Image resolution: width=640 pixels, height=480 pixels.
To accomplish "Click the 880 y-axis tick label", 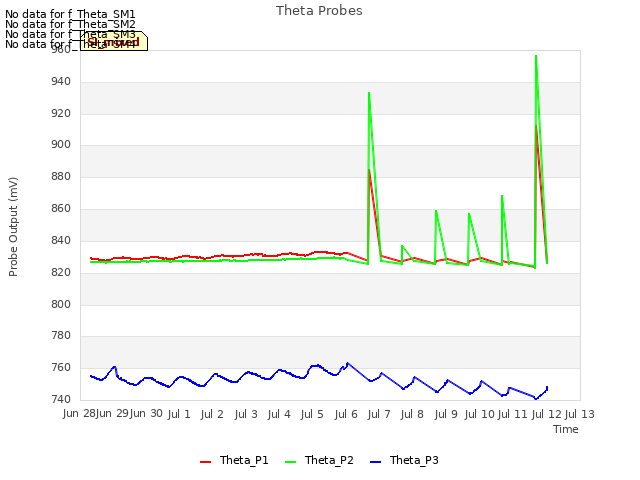I will tap(61, 177).
